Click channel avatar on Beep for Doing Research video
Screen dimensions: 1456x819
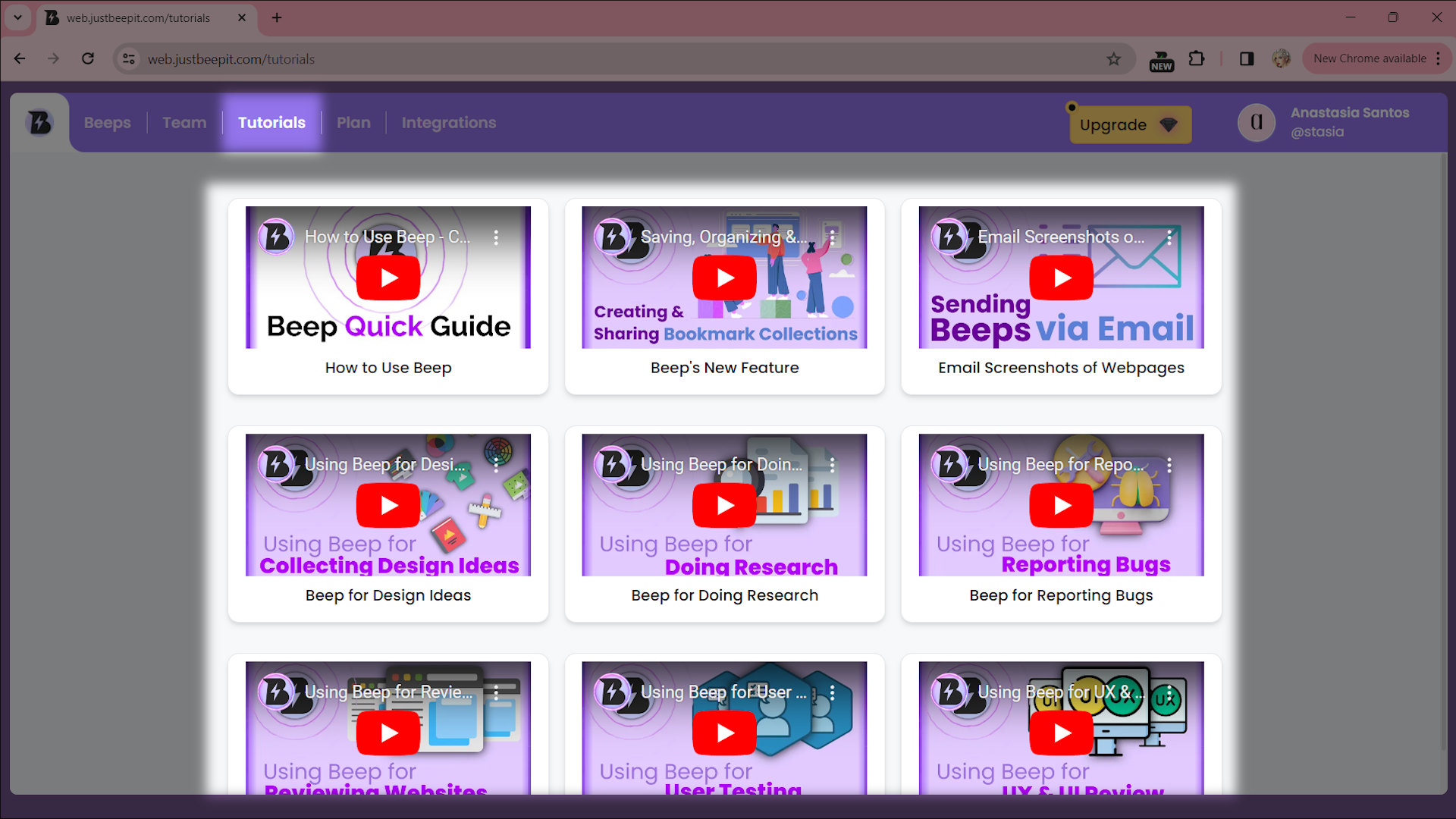pyautogui.click(x=612, y=465)
